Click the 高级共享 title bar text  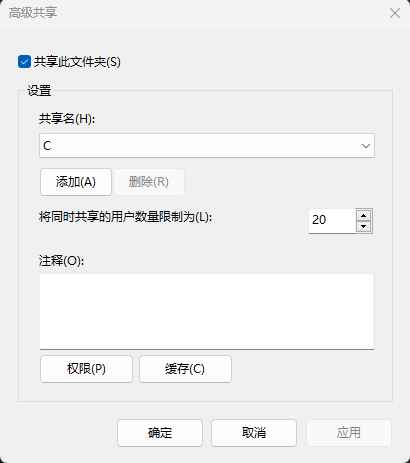click(33, 13)
